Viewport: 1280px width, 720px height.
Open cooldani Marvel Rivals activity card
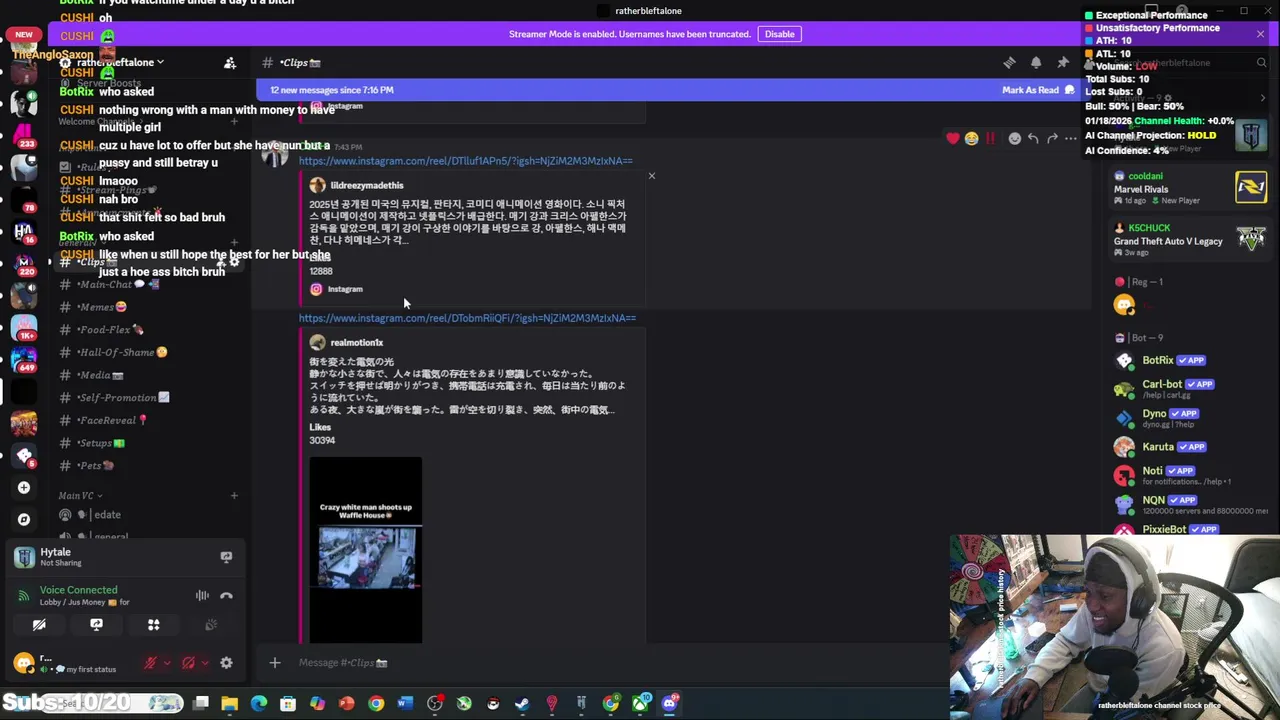click(1190, 188)
